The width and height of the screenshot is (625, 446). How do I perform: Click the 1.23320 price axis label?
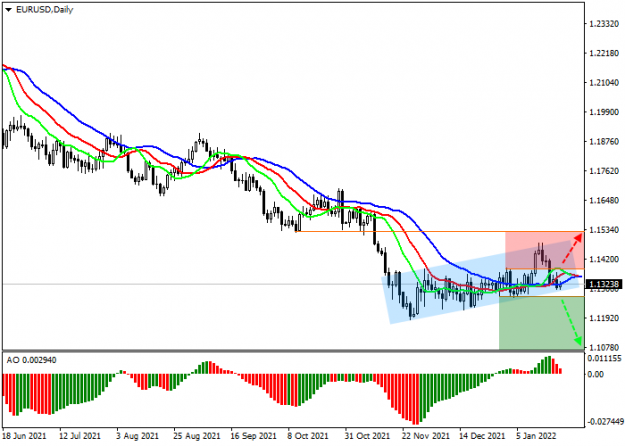coord(605,24)
